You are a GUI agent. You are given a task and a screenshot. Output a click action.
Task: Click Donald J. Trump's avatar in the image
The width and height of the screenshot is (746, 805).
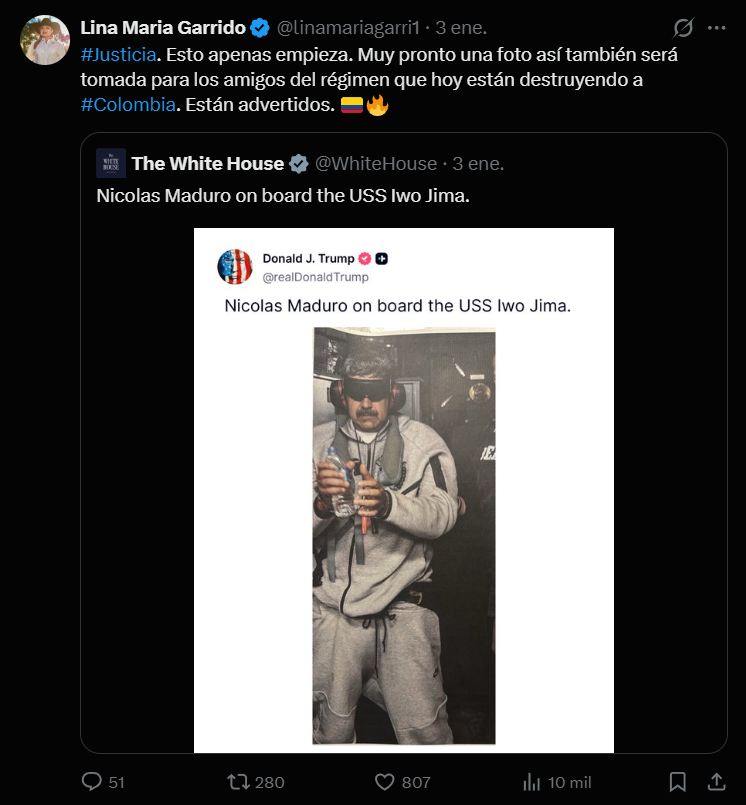pos(235,267)
